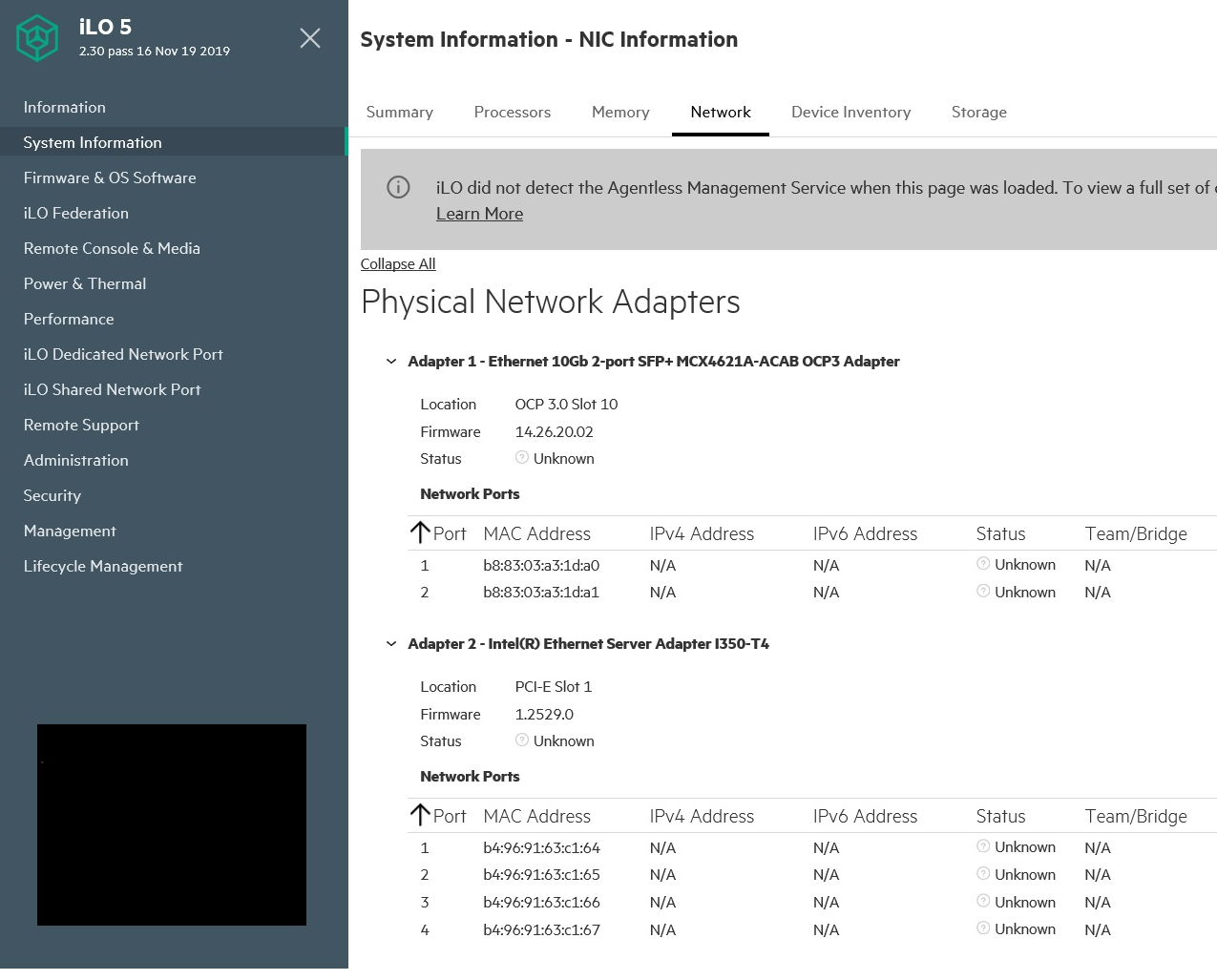Switch to the Processors tab
This screenshot has height=980, width=1217.
pyautogui.click(x=512, y=112)
